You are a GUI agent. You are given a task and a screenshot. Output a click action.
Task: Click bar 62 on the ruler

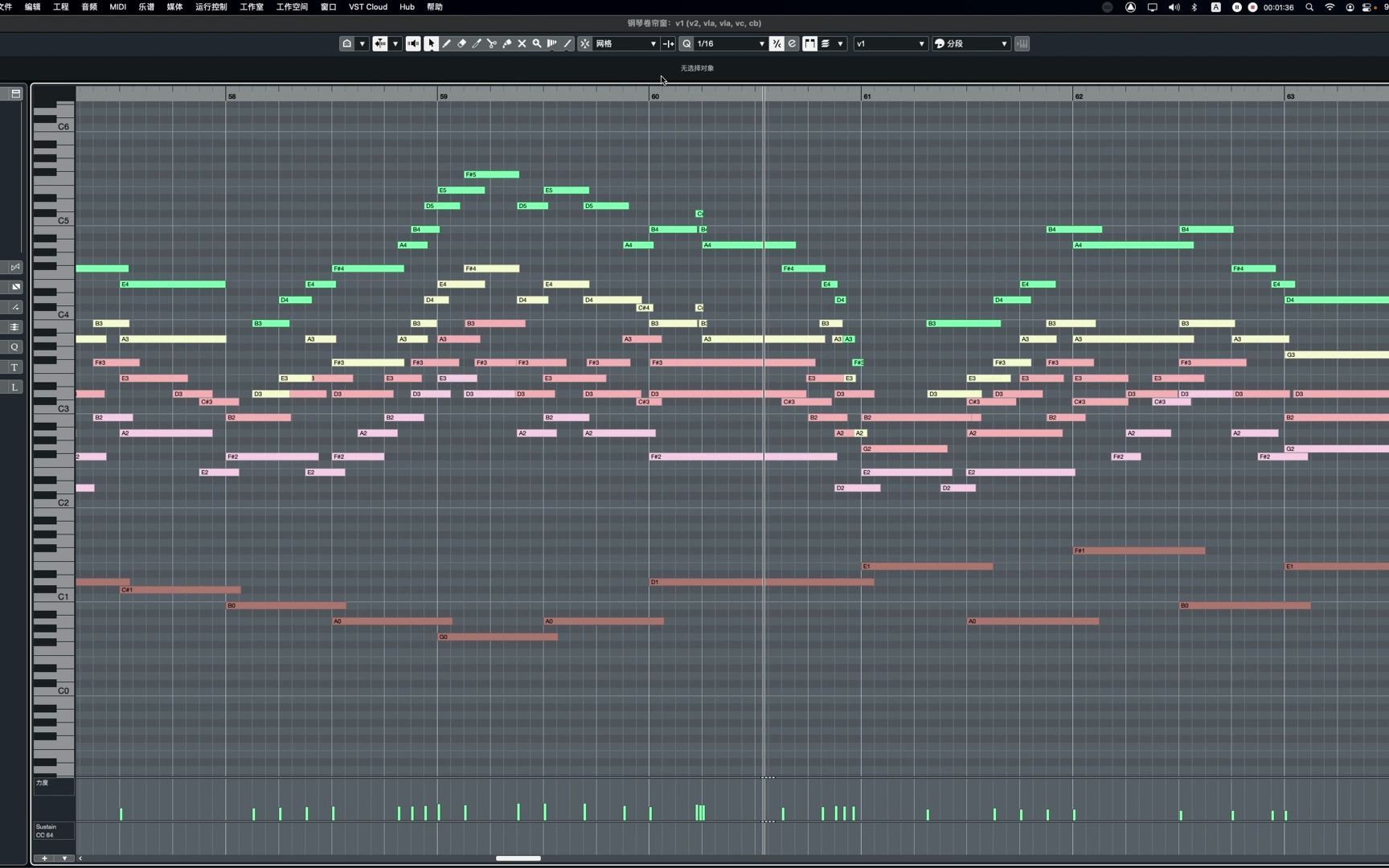pyautogui.click(x=1079, y=96)
